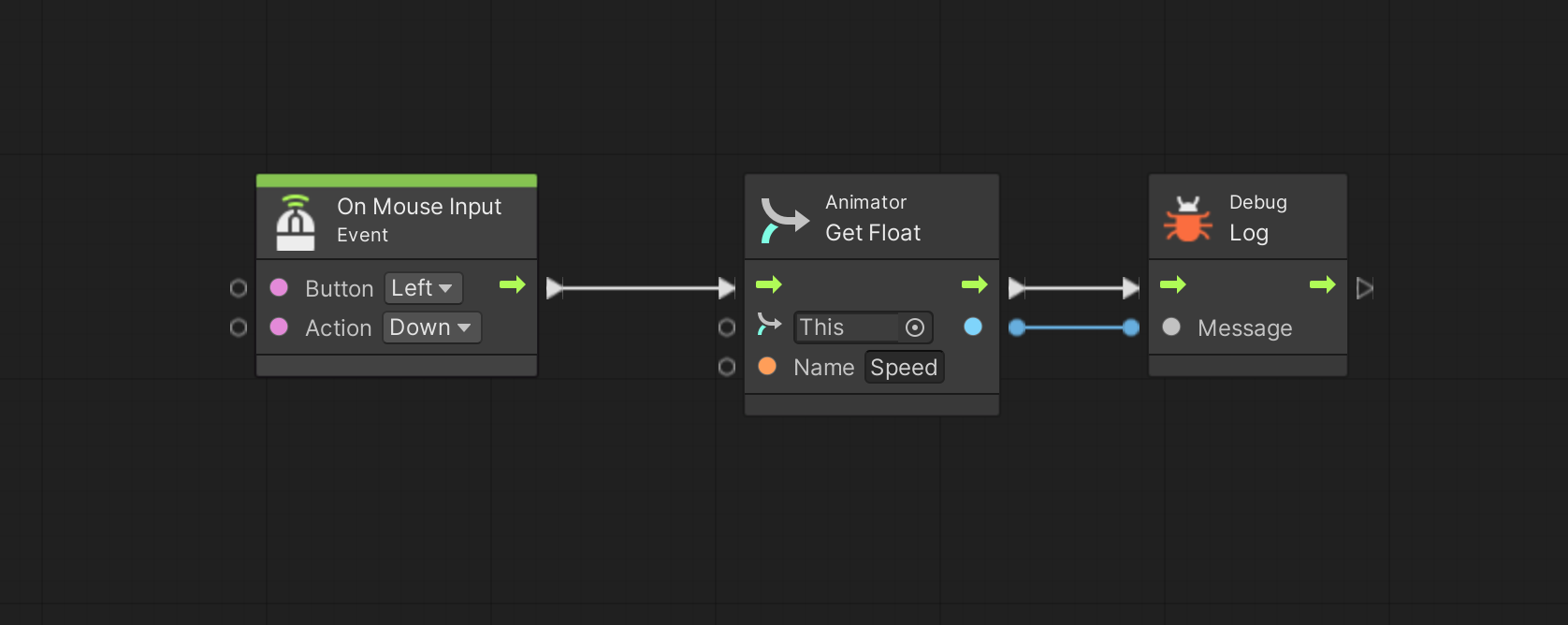The image size is (1568, 625).
Task: Click the orange Name input port
Action: coord(767,366)
